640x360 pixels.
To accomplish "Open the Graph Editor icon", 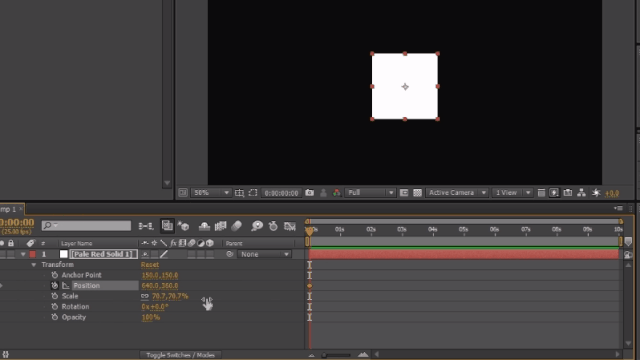I will point(290,226).
